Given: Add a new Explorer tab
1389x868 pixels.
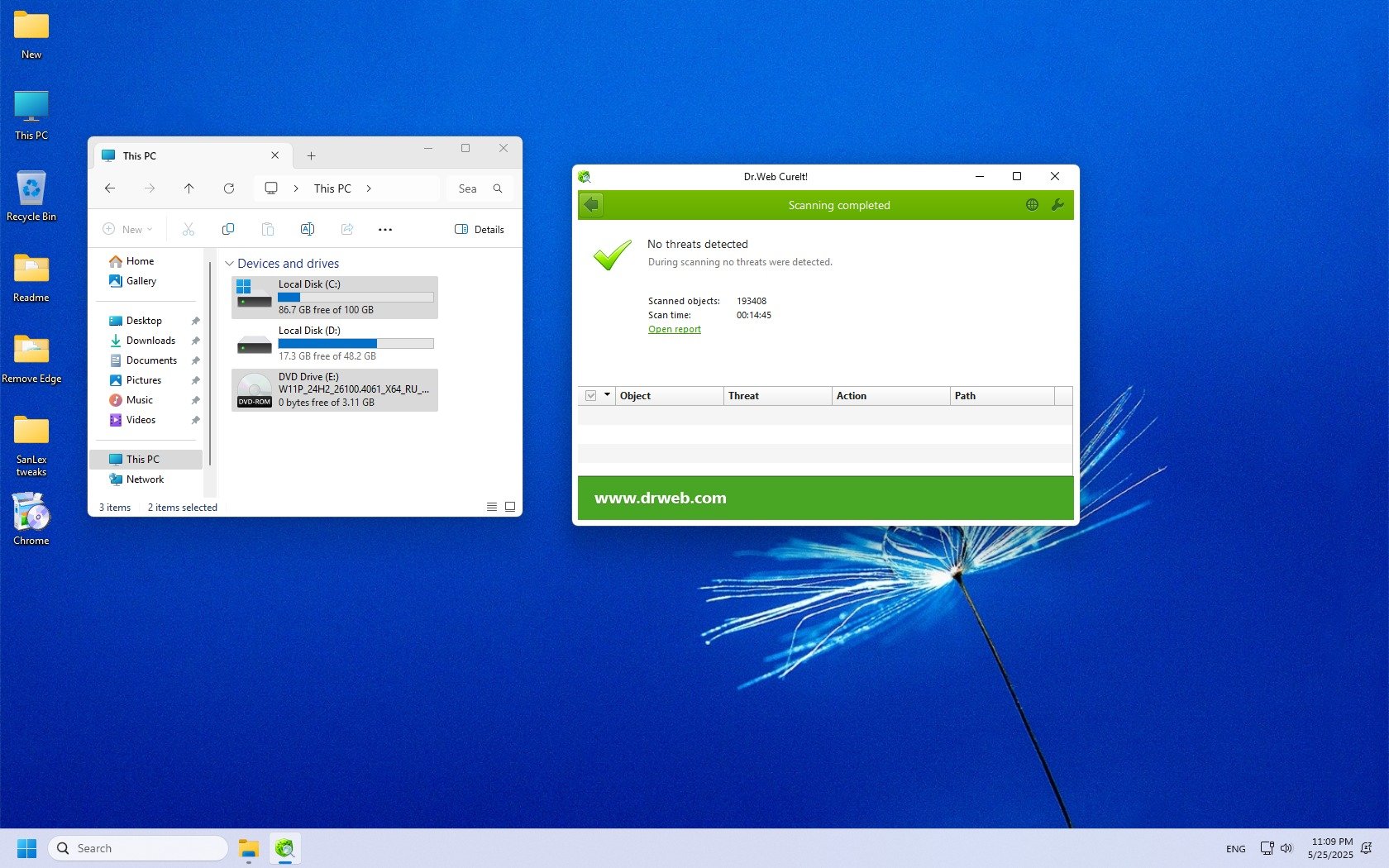Looking at the screenshot, I should point(311,155).
